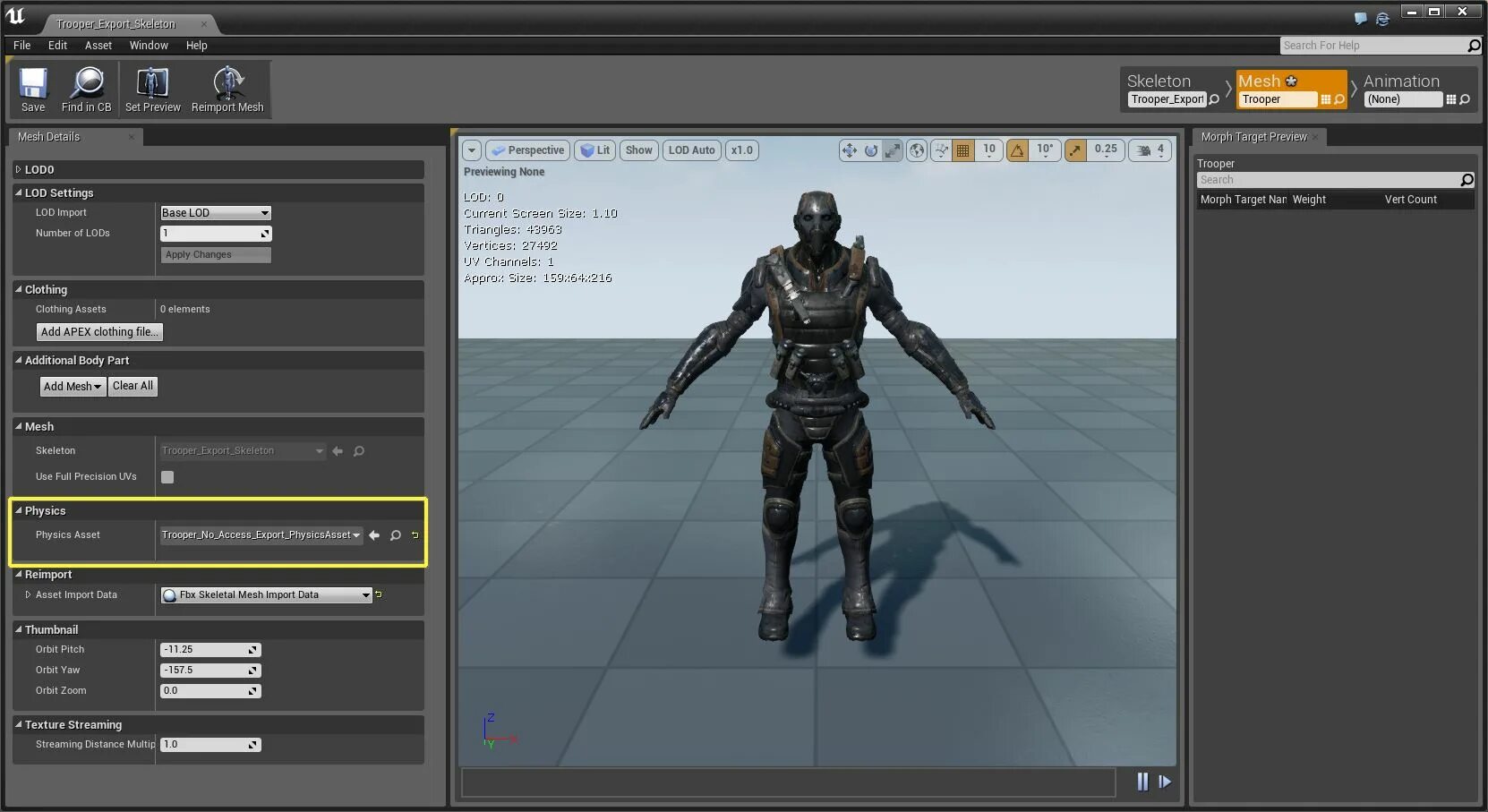This screenshot has width=1488, height=812.
Task: Expand Asset Import Data row
Action: click(x=29, y=594)
